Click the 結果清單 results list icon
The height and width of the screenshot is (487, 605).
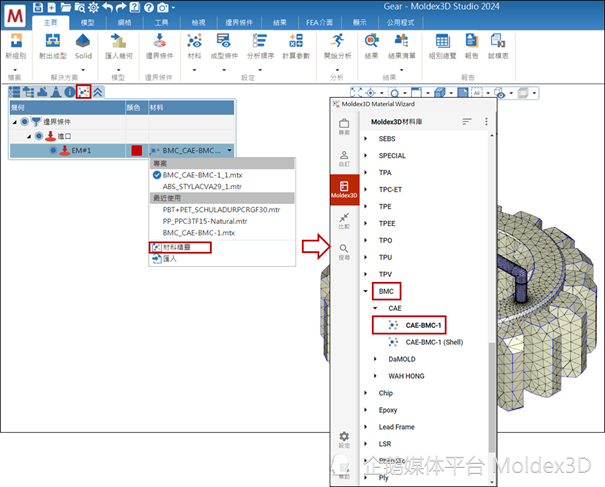401,41
